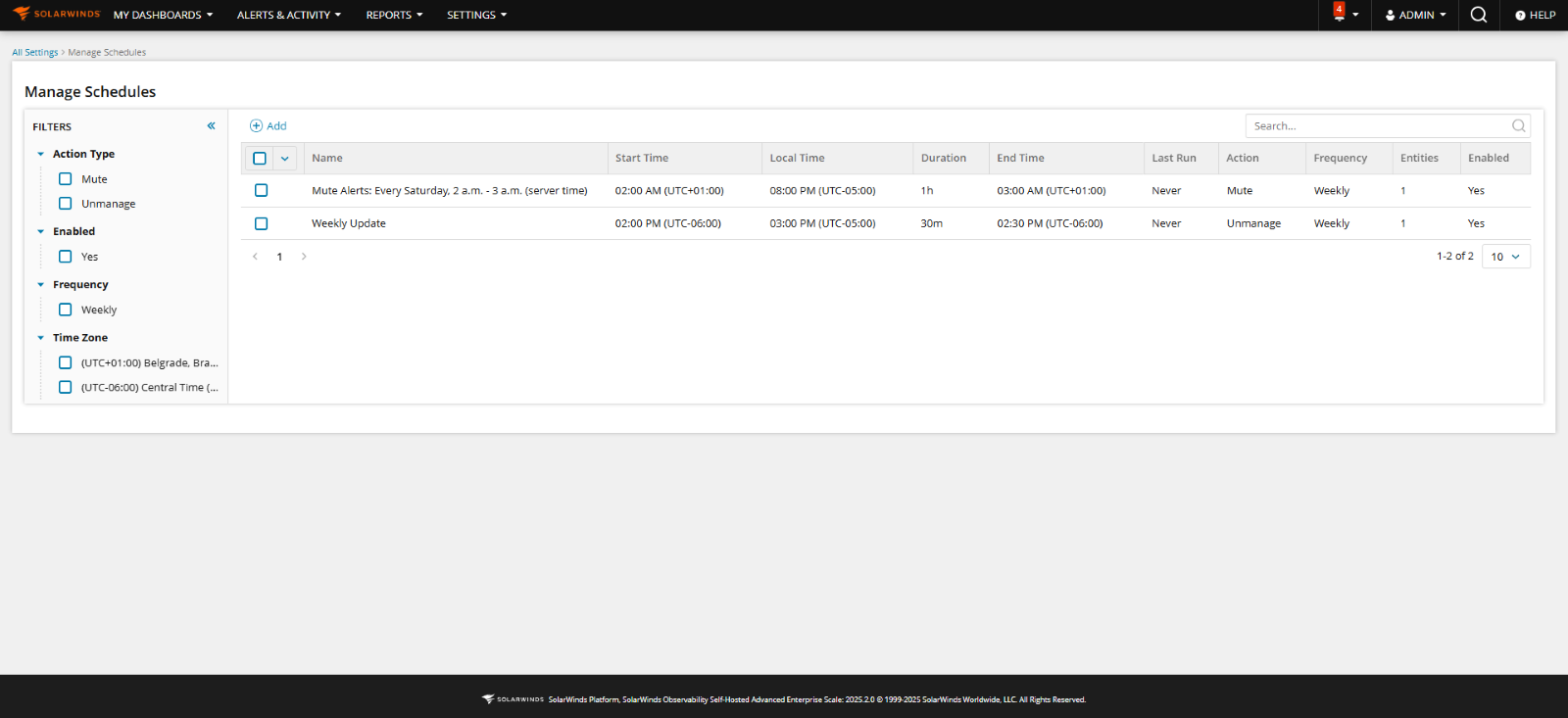The height and width of the screenshot is (718, 1568).
Task: Click the 30m duration cell
Action: [x=931, y=223]
